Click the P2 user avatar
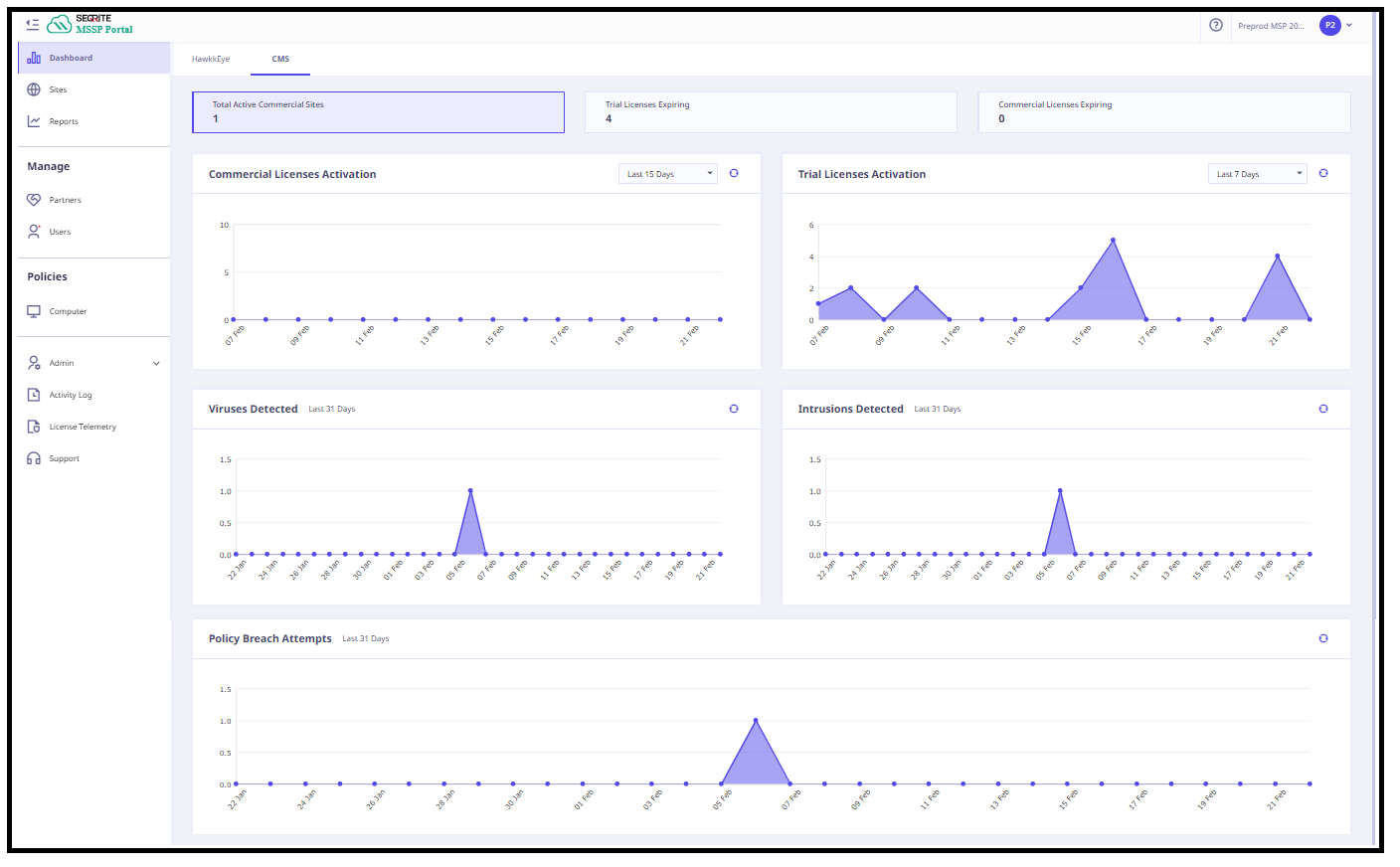The height and width of the screenshot is (867, 1400). click(1330, 25)
